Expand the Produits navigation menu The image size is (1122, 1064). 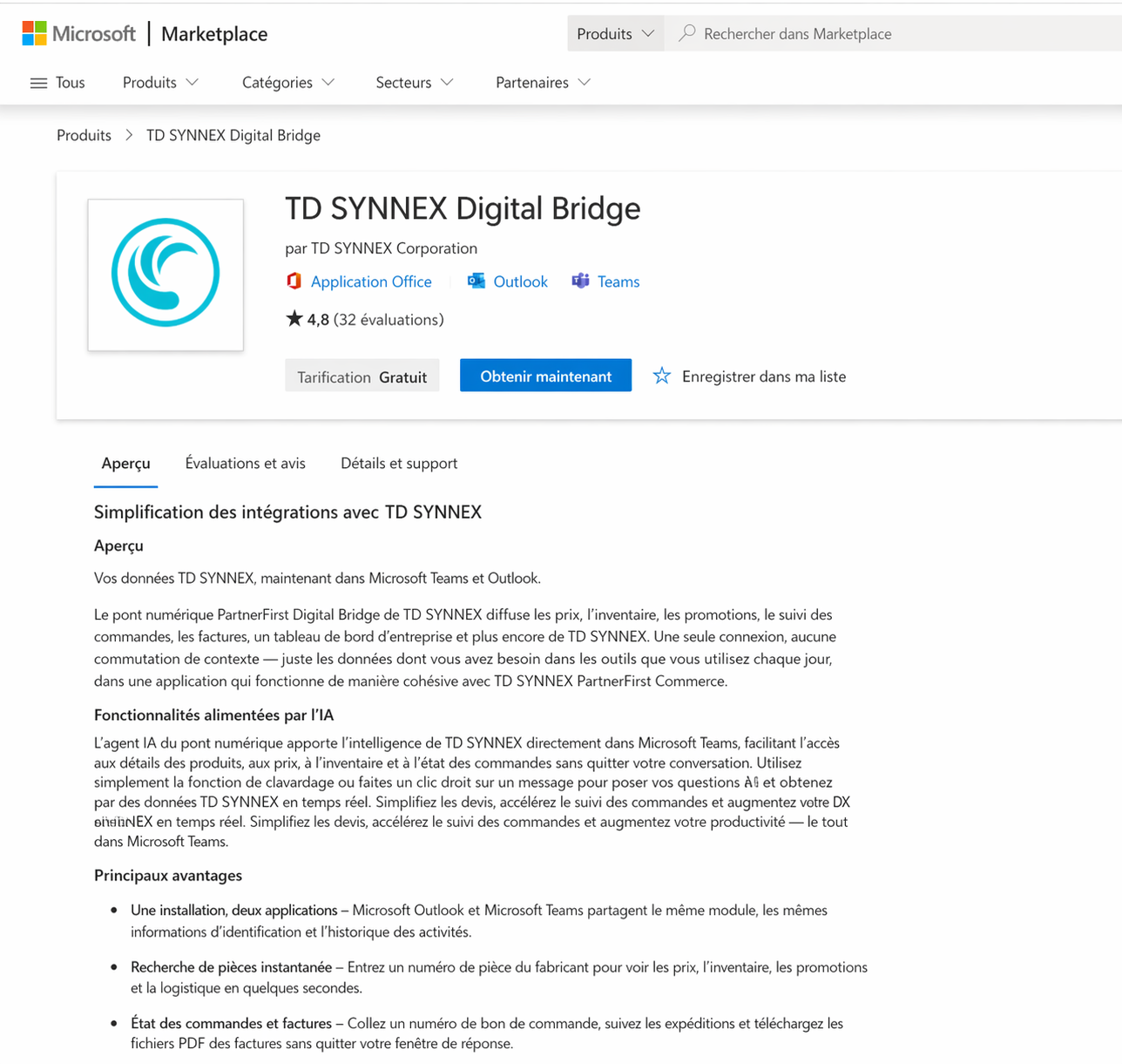161,82
